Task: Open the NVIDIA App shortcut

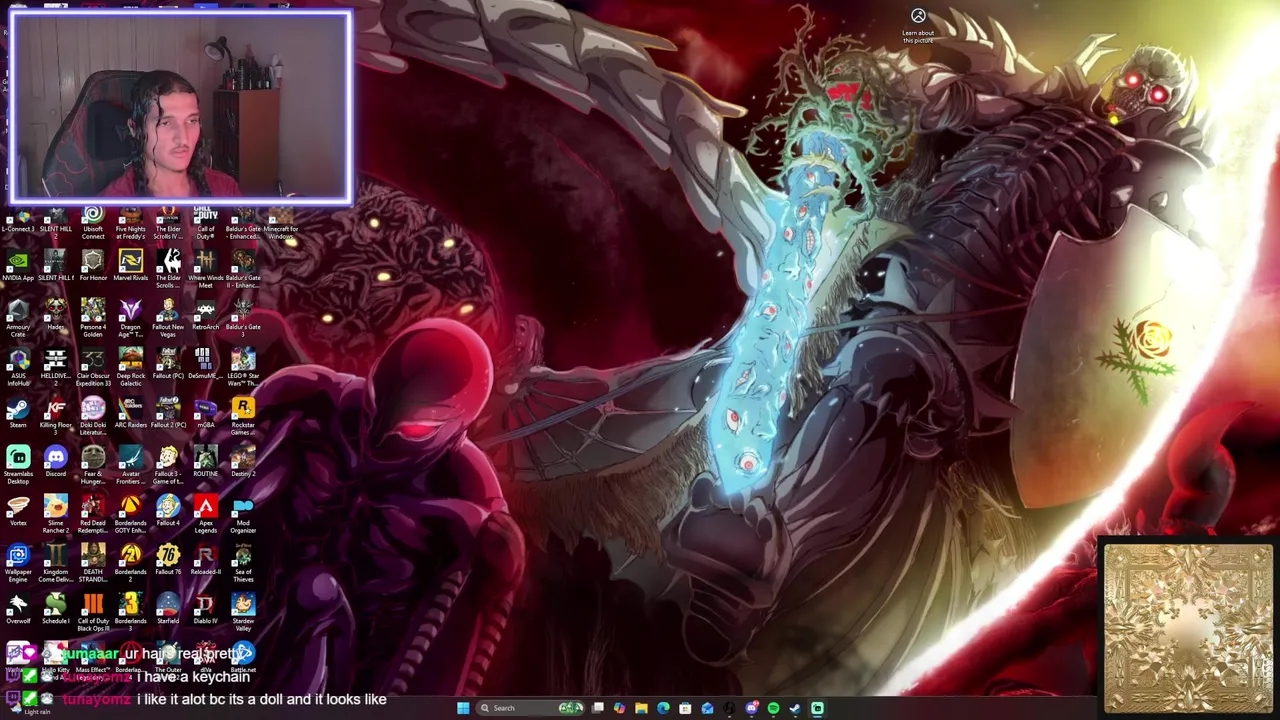Action: pyautogui.click(x=18, y=268)
